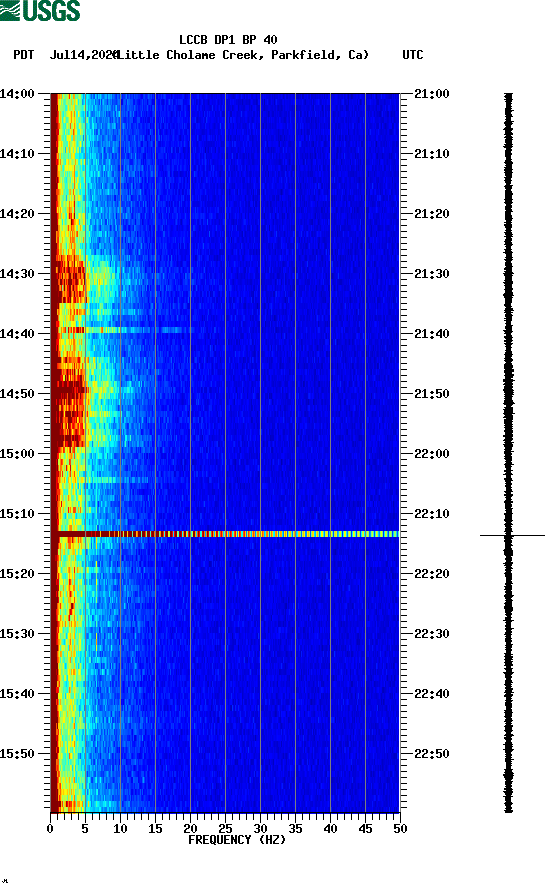
Task: Click the date label 'Jul14,2020'
Action: [x=84, y=55]
